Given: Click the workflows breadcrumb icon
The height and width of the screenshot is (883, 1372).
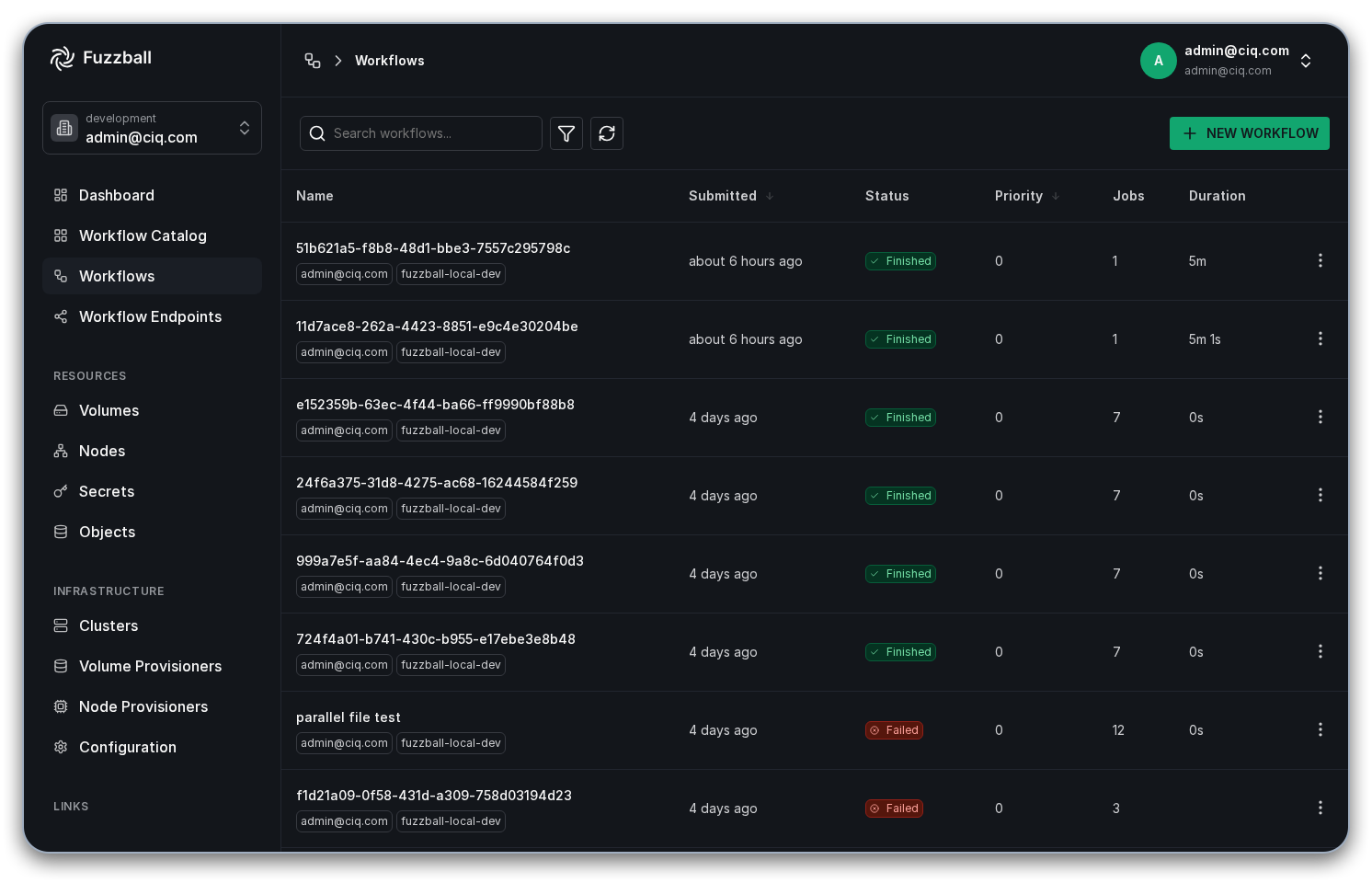Looking at the screenshot, I should click(x=313, y=61).
